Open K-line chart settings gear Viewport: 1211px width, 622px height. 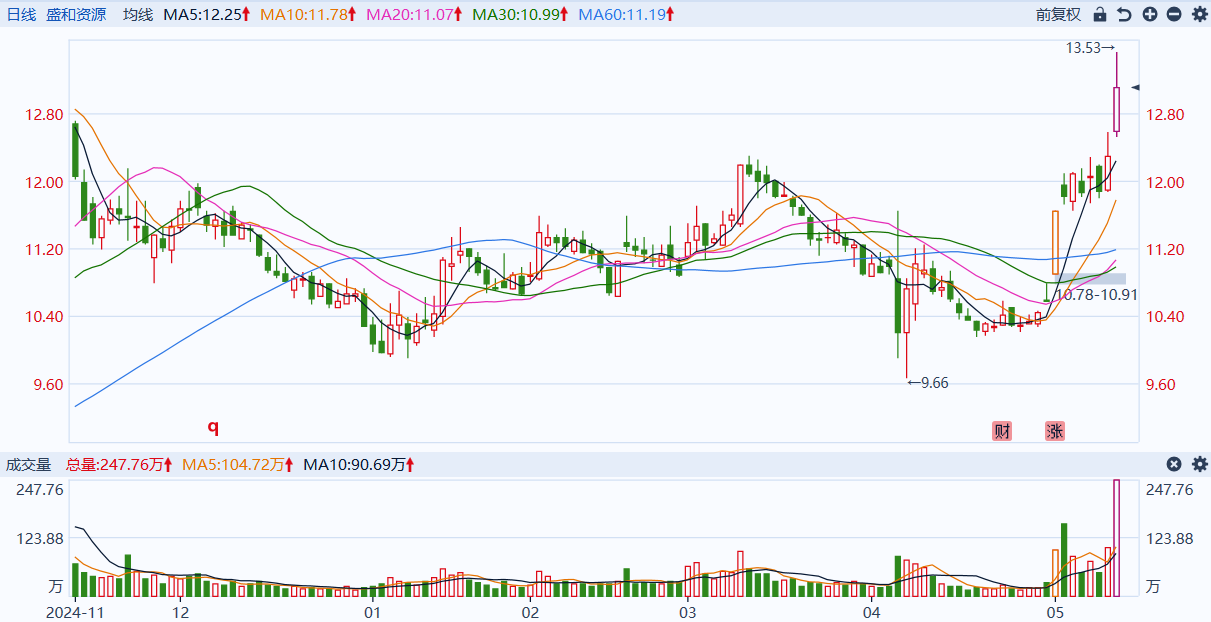click(x=1199, y=15)
